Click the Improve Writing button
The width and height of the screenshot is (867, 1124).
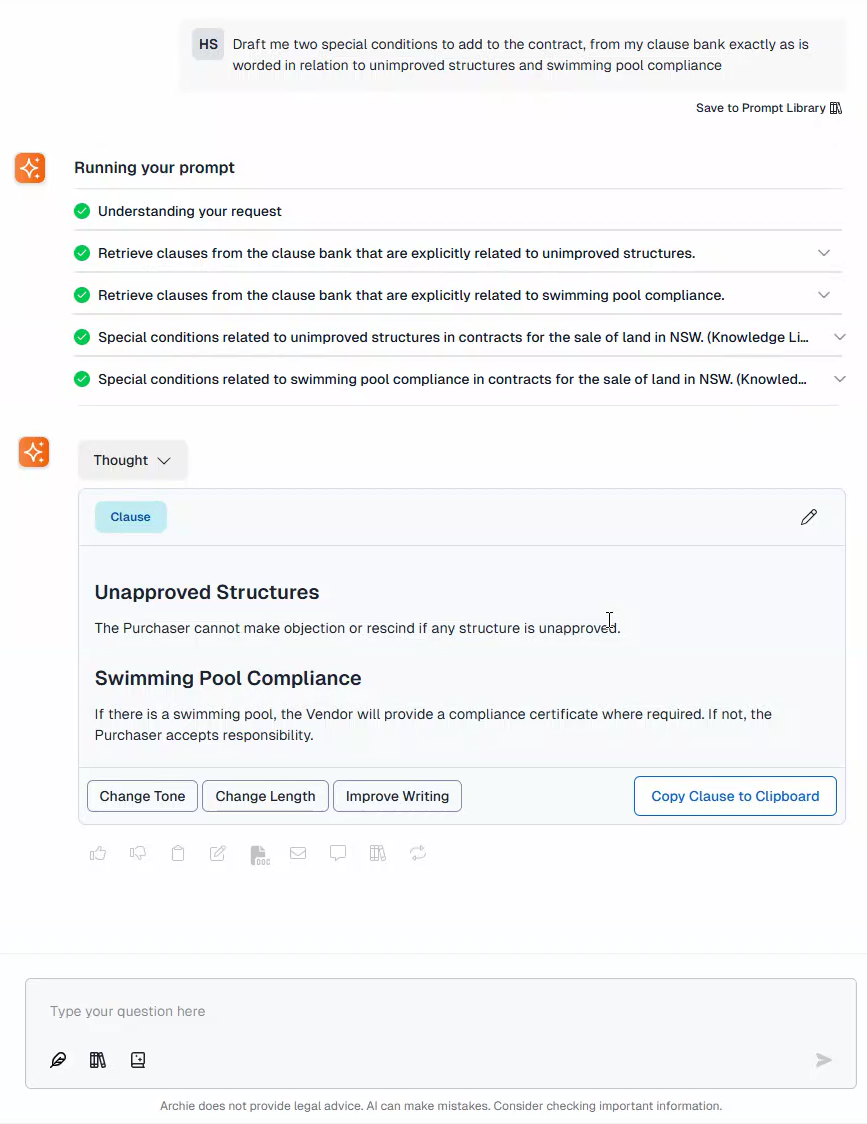click(397, 796)
